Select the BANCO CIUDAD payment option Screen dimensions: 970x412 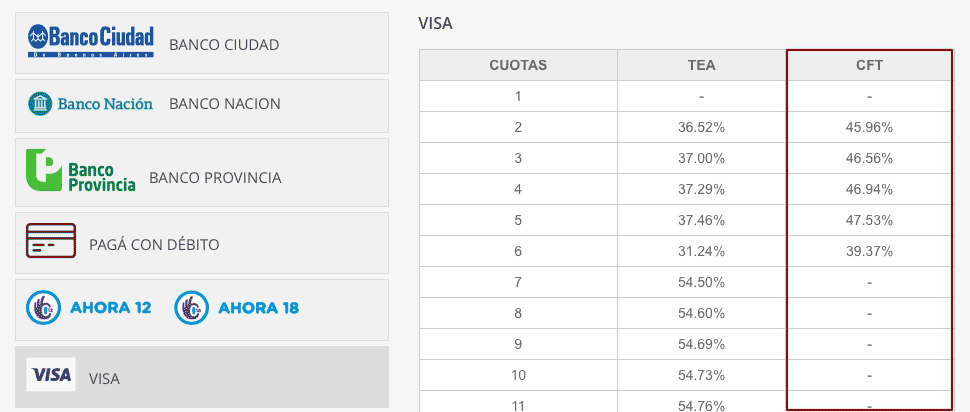202,43
